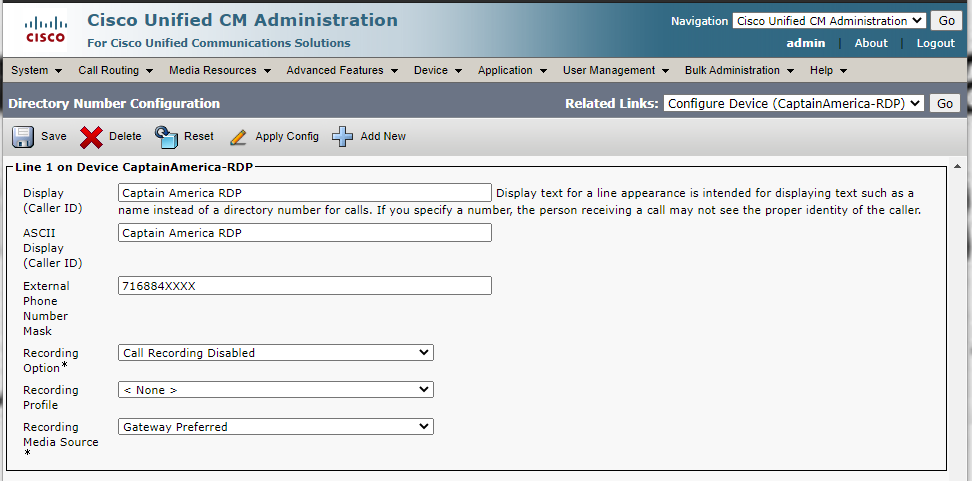Screen dimensions: 972x481
Task: Click the red Delete X icon
Action: coord(92,136)
